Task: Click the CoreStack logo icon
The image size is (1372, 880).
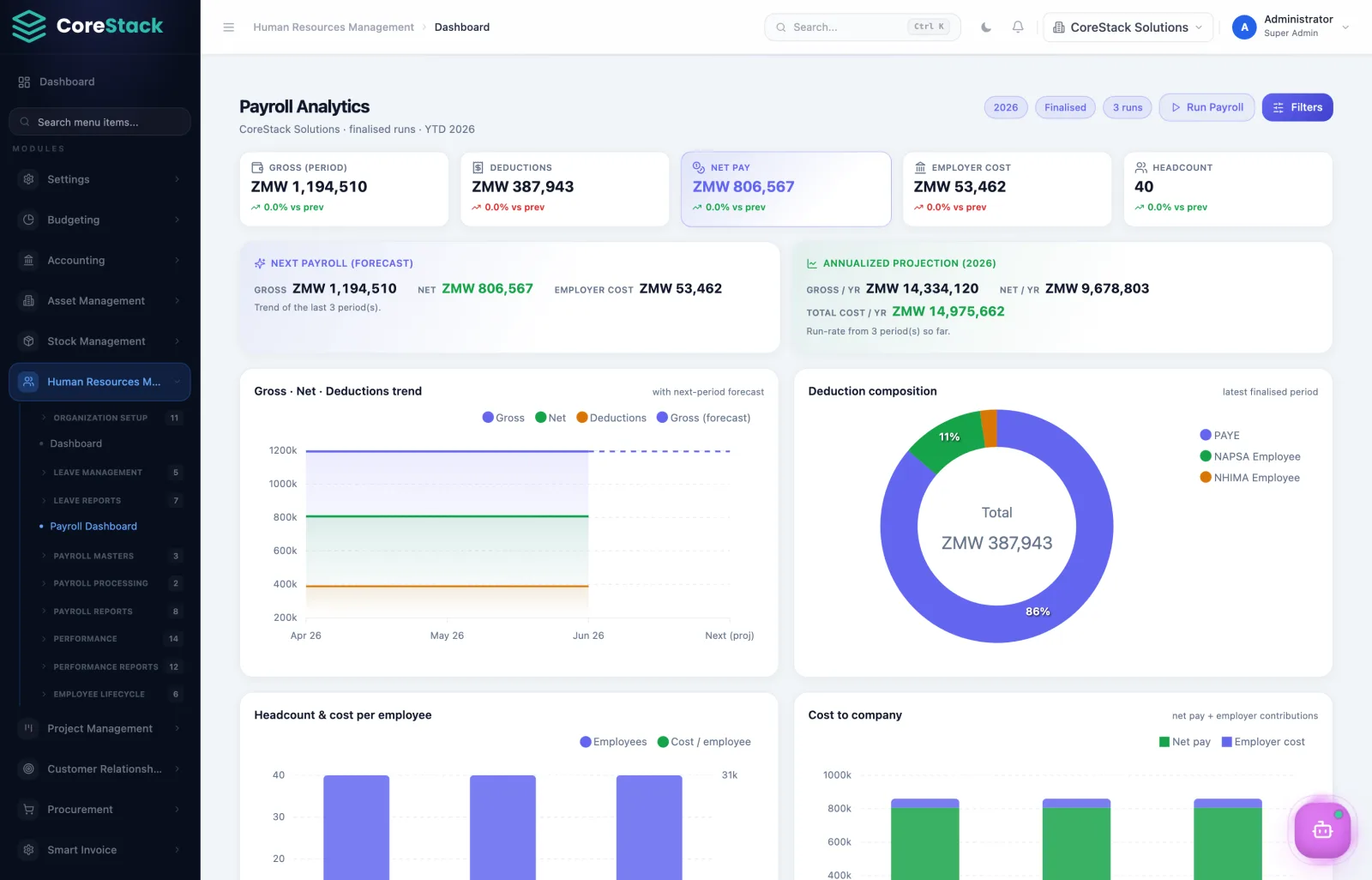Action: [x=29, y=27]
